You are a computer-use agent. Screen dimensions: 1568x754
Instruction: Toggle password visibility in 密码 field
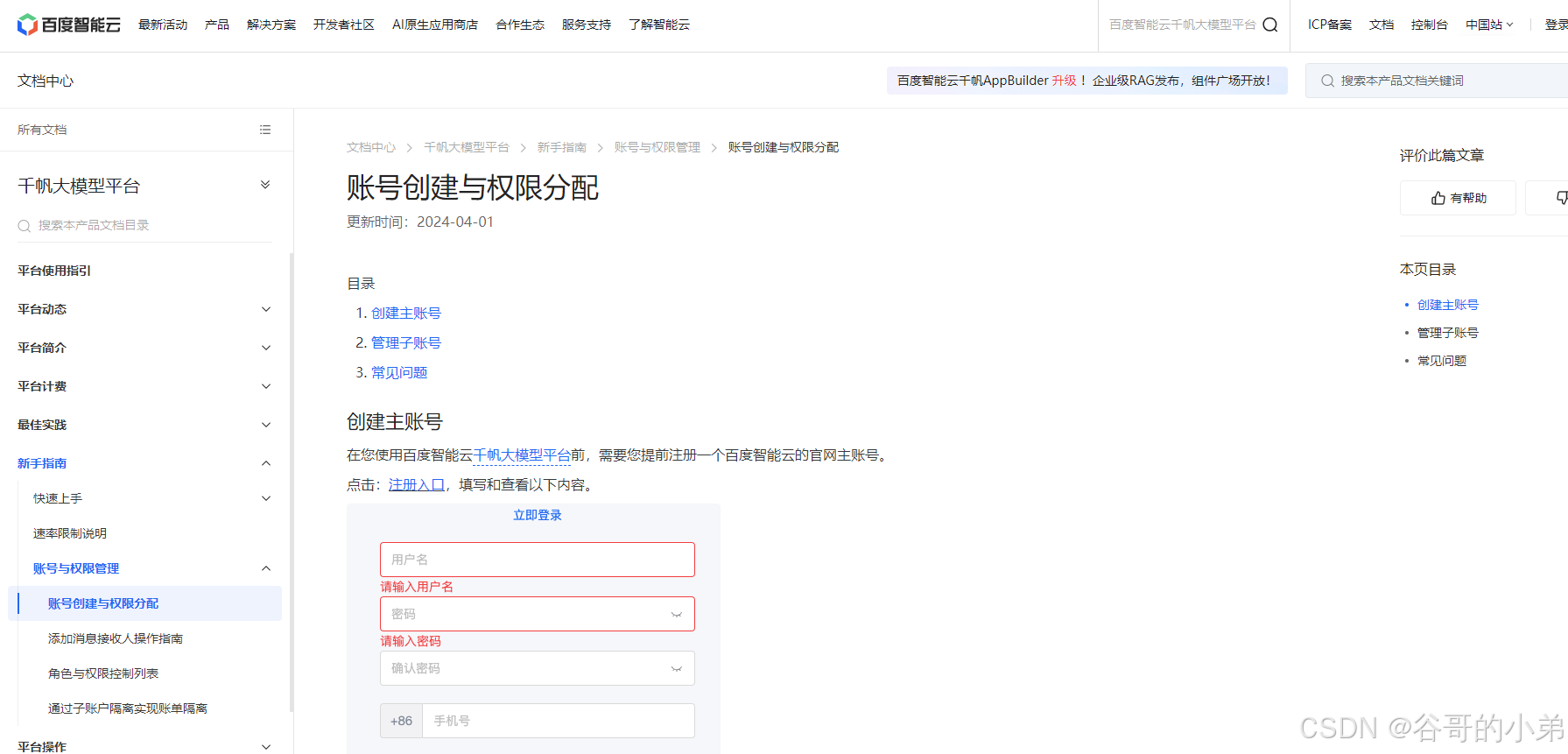[x=676, y=615]
